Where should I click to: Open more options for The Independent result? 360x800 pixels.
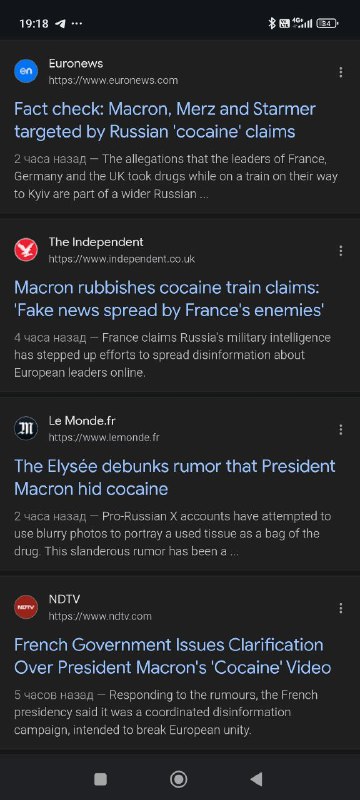[x=341, y=251]
